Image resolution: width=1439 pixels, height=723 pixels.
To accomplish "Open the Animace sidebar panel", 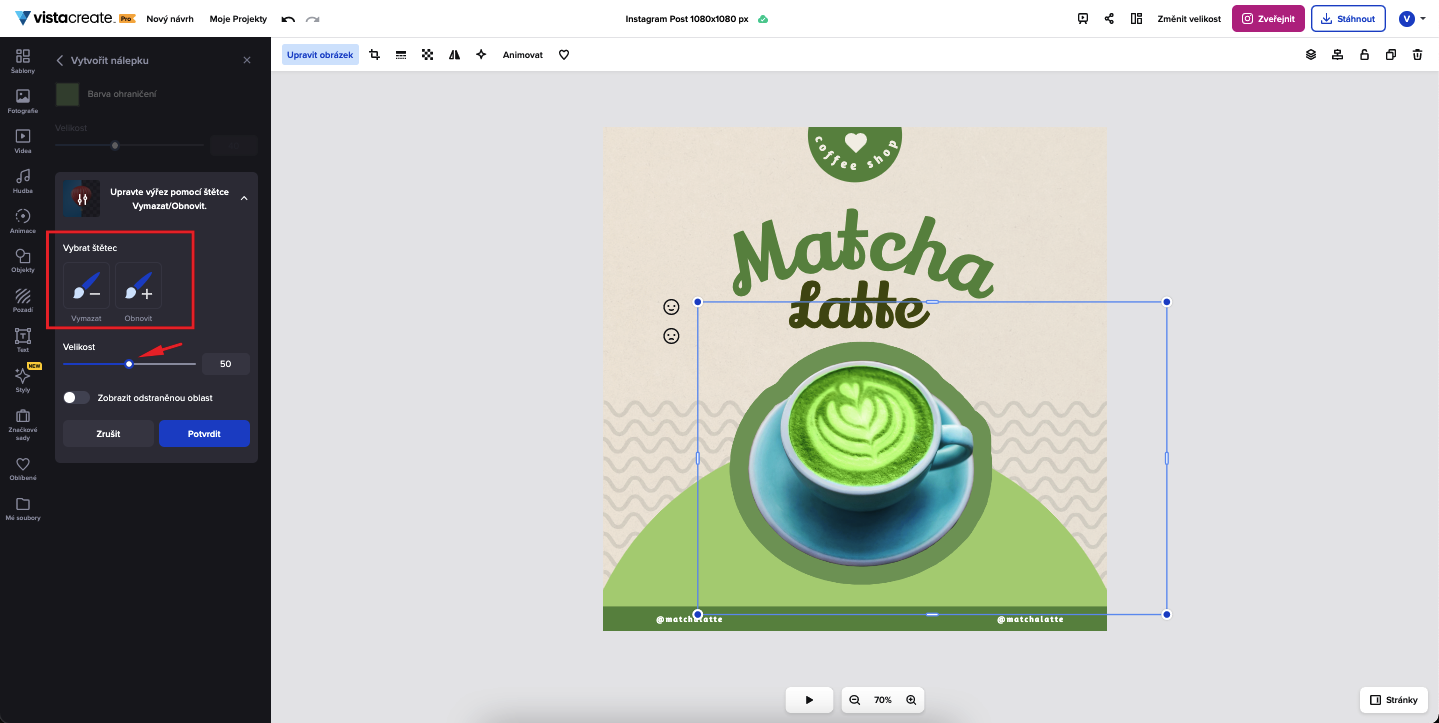I will click(23, 220).
